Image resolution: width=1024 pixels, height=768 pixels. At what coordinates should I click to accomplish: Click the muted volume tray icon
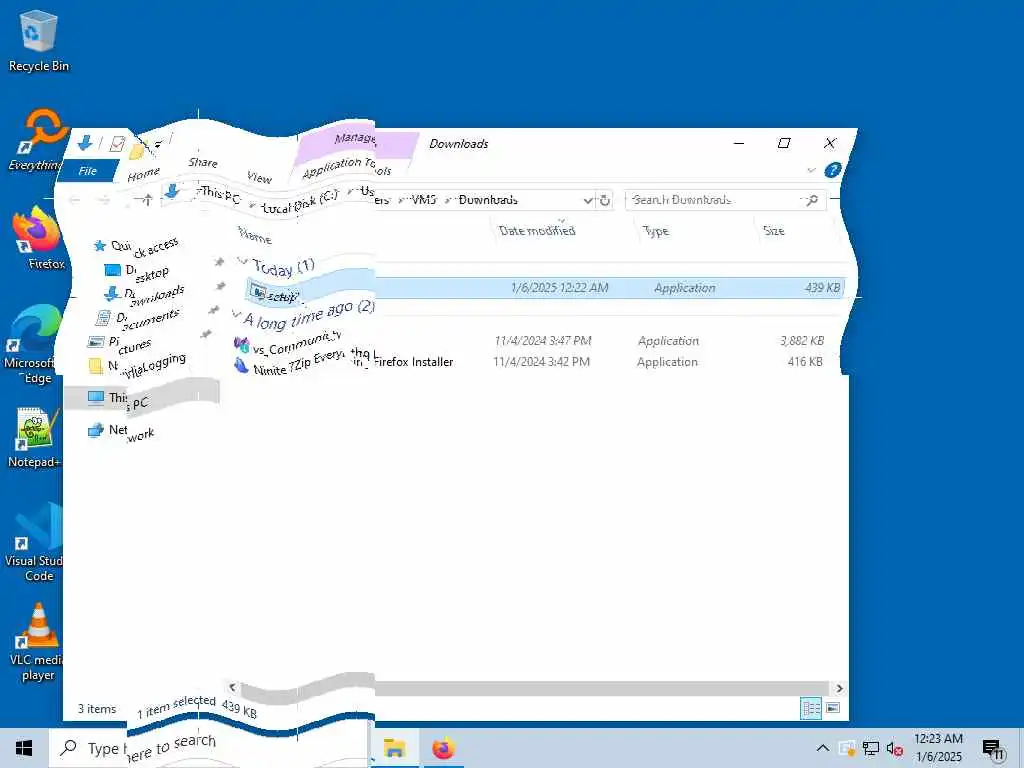(x=895, y=748)
